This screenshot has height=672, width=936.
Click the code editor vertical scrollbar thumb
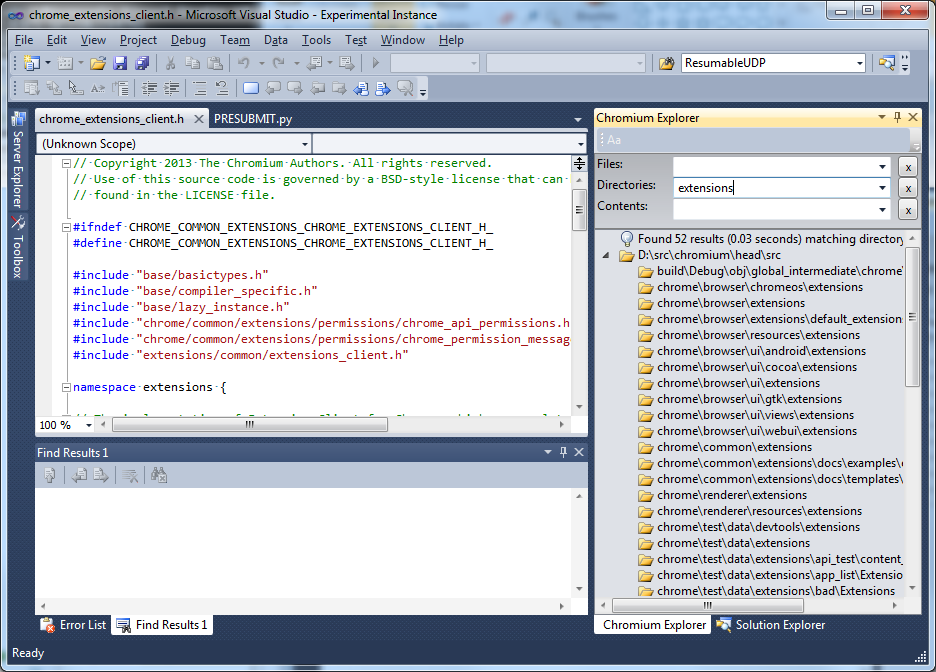[578, 209]
